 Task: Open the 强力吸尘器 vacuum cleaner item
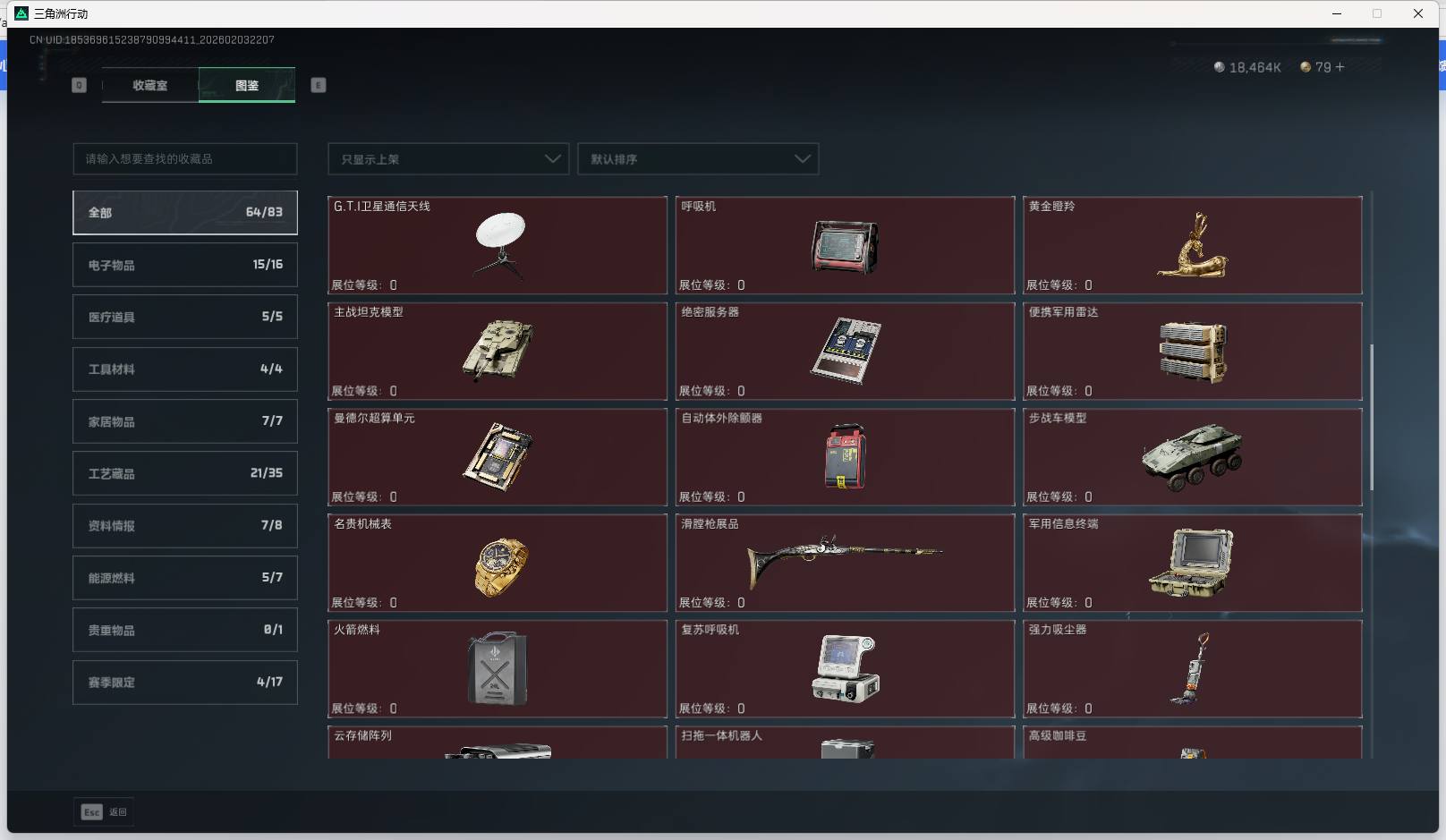click(1192, 668)
